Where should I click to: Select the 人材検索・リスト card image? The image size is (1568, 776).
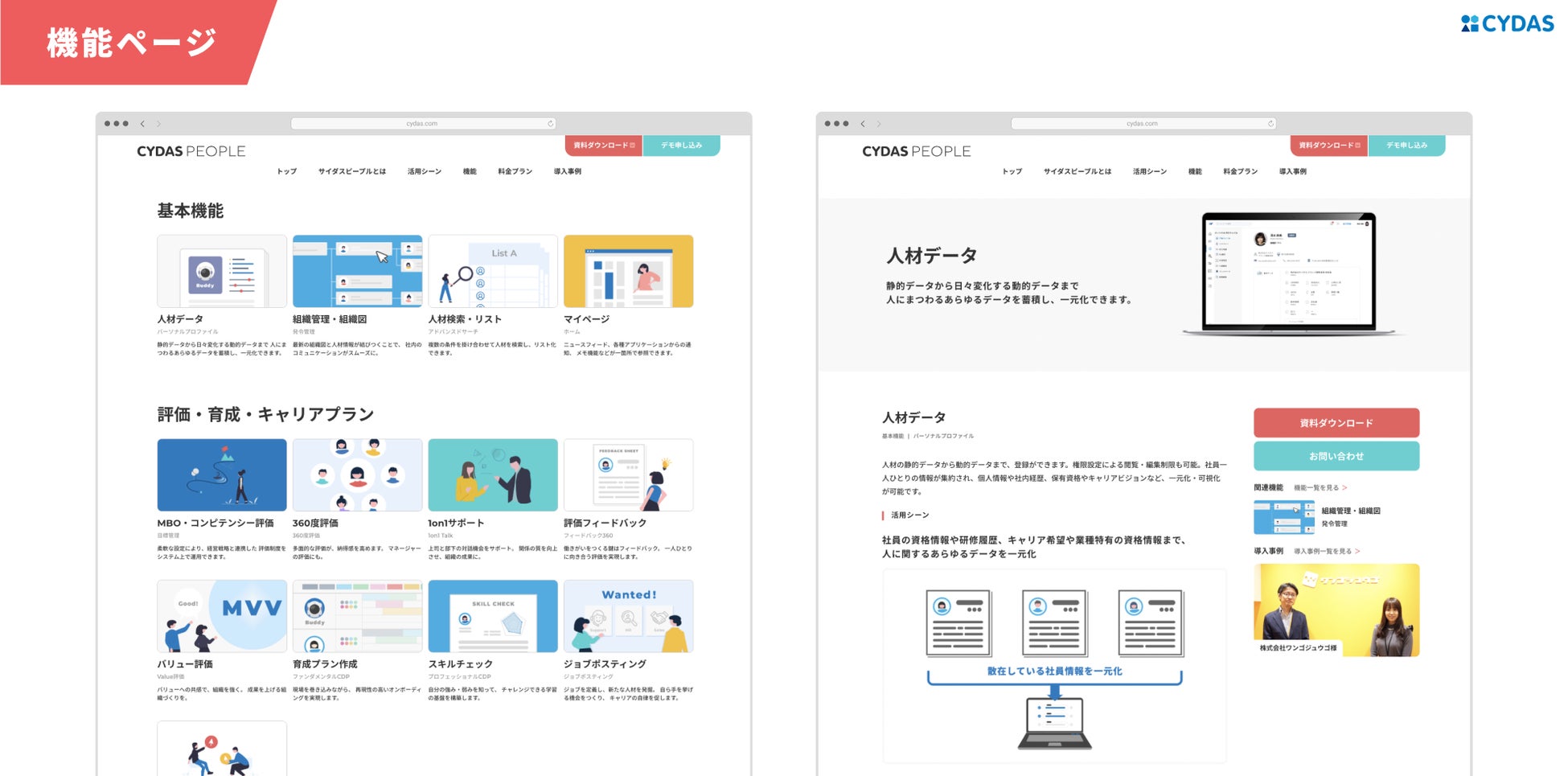pos(493,271)
